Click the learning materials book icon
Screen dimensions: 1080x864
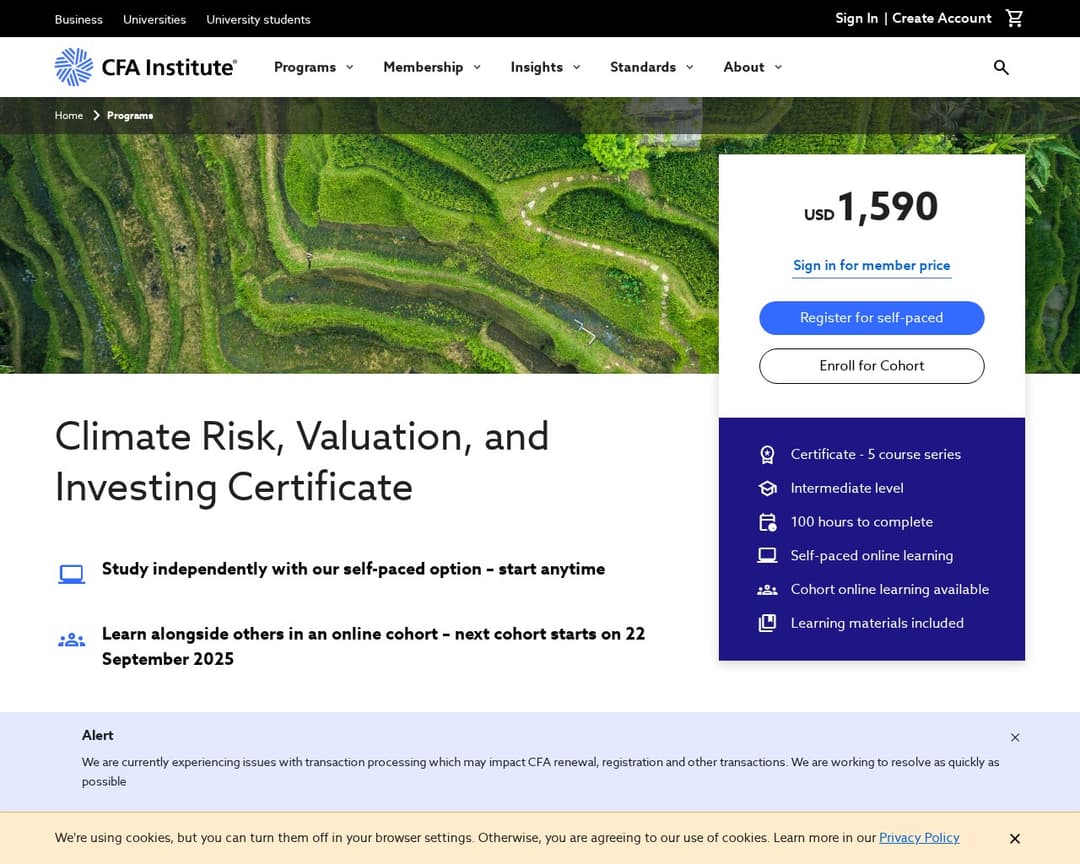coord(767,622)
